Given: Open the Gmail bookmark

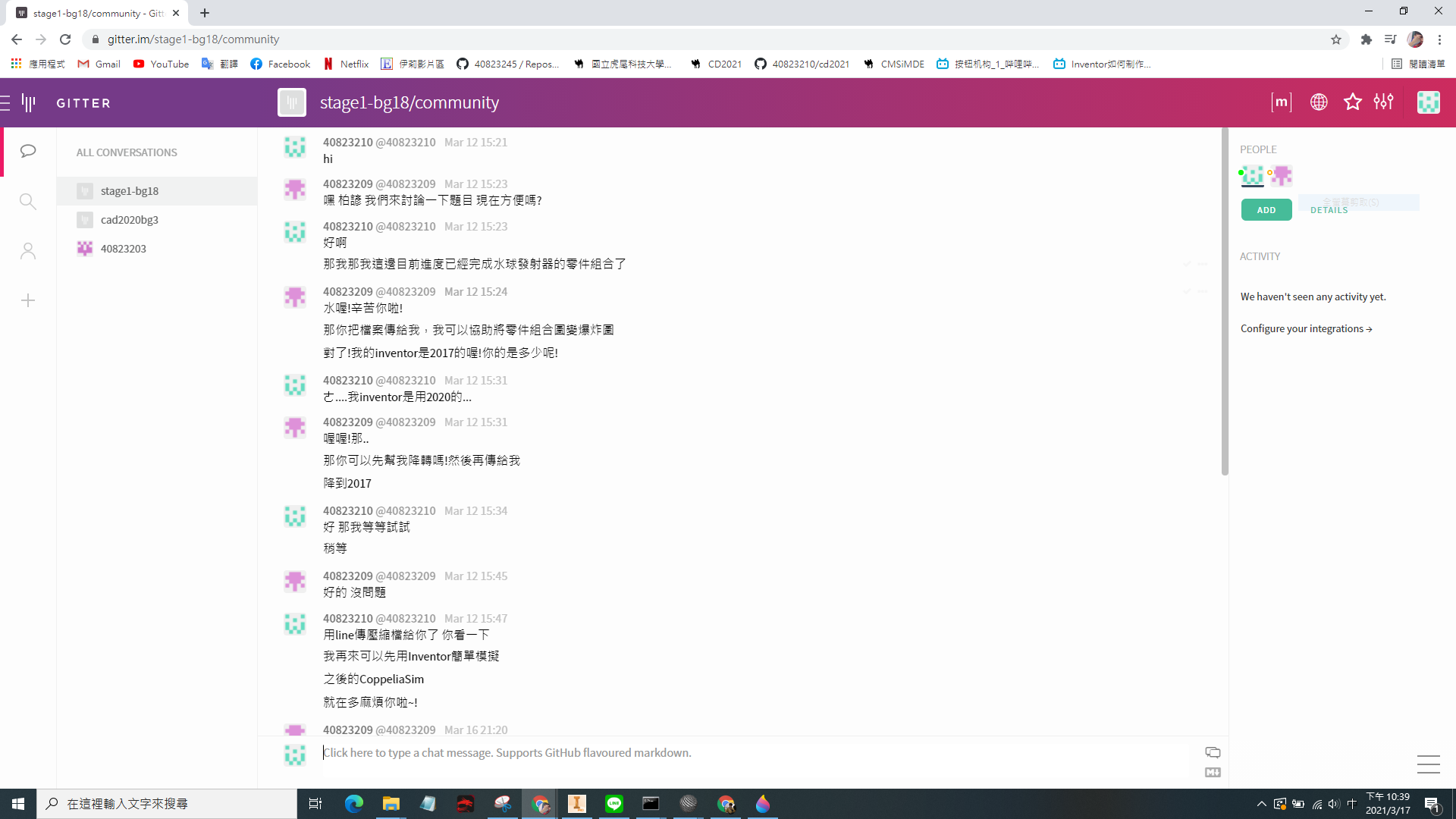Looking at the screenshot, I should click(x=99, y=64).
